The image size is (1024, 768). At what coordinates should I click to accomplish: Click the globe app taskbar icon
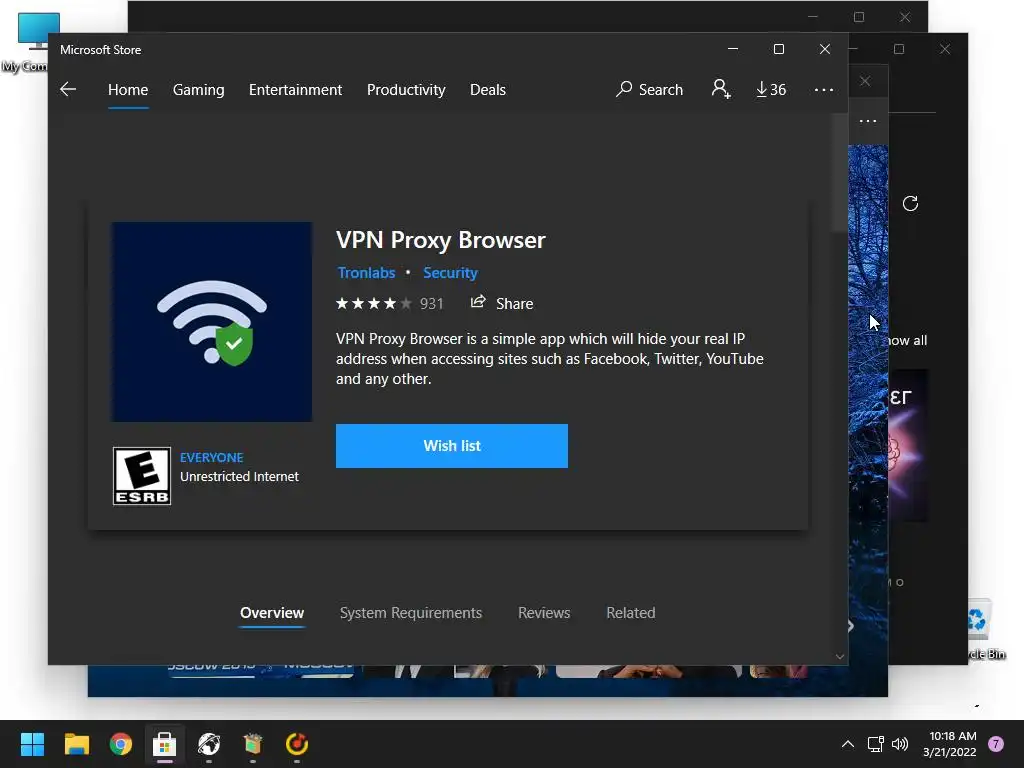(209, 744)
